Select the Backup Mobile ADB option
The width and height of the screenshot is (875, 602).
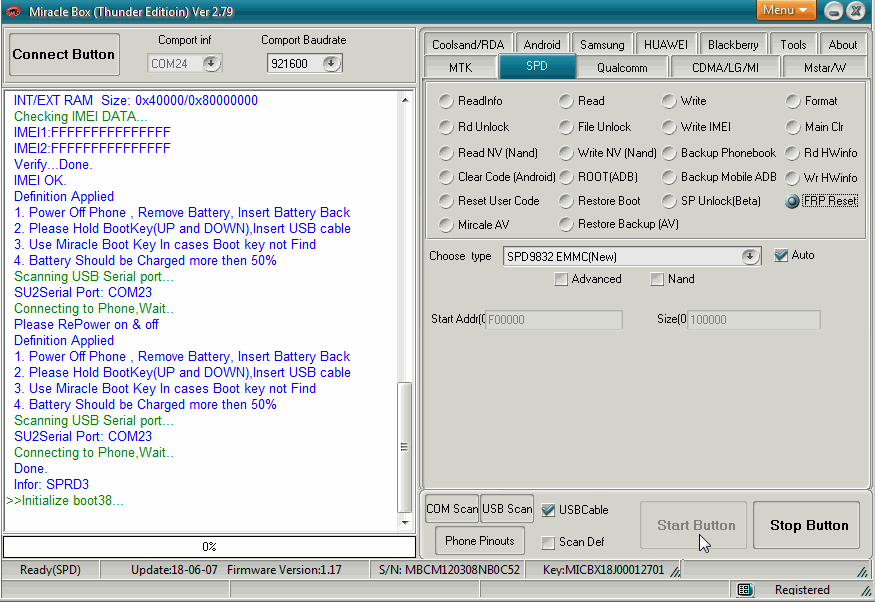coord(669,177)
